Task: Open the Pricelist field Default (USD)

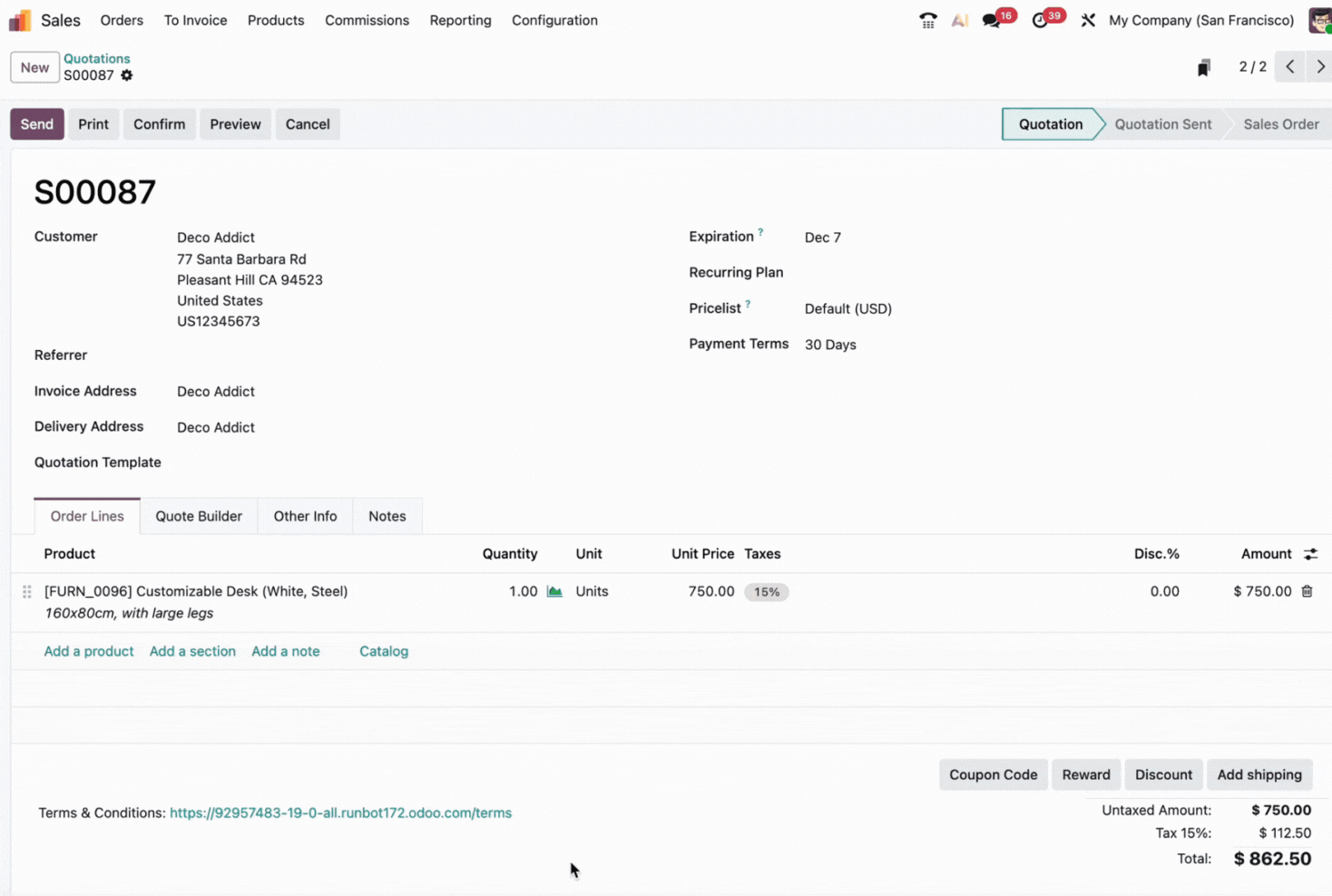Action: (x=847, y=308)
